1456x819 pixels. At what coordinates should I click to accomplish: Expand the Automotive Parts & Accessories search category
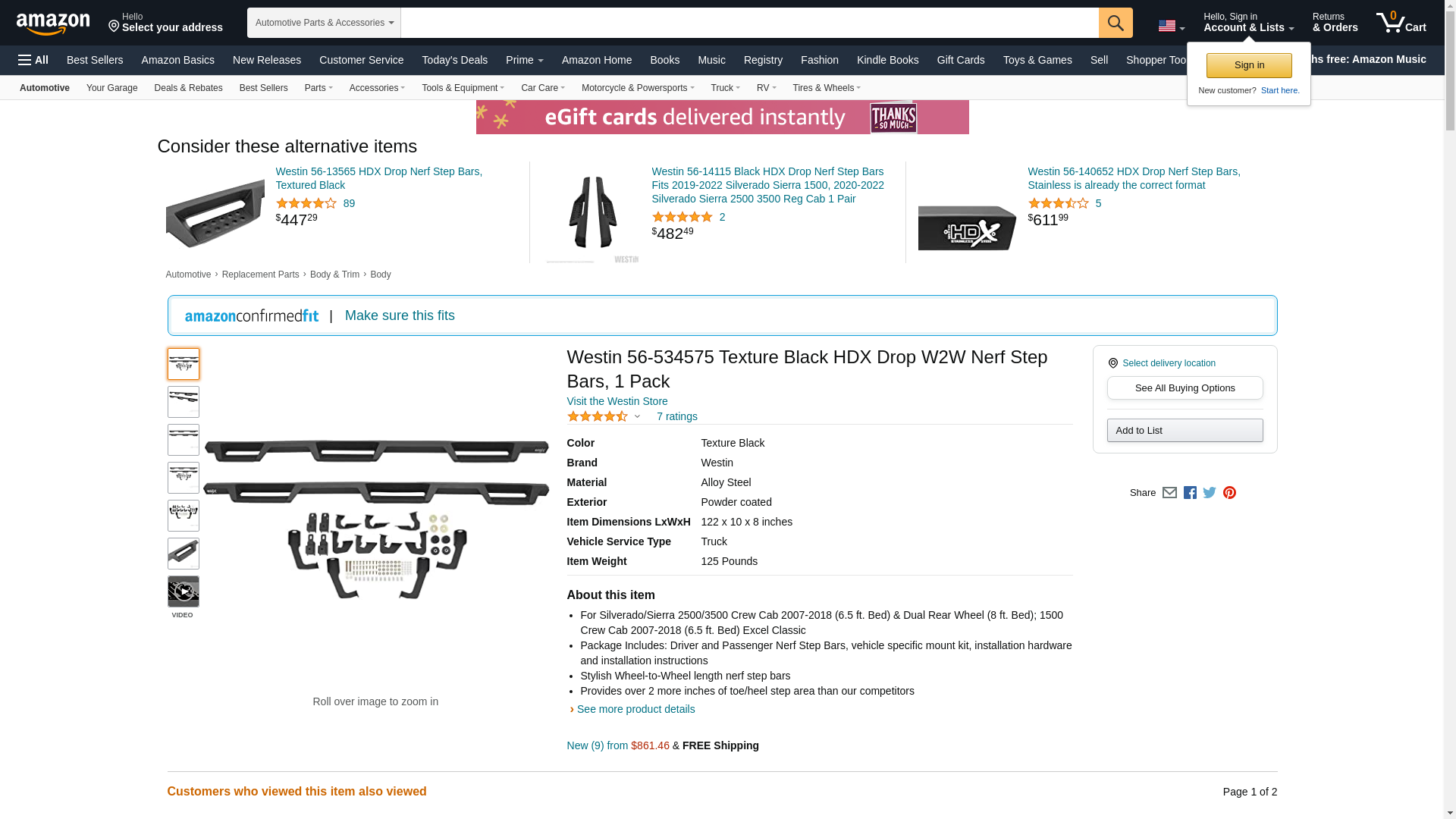[324, 23]
